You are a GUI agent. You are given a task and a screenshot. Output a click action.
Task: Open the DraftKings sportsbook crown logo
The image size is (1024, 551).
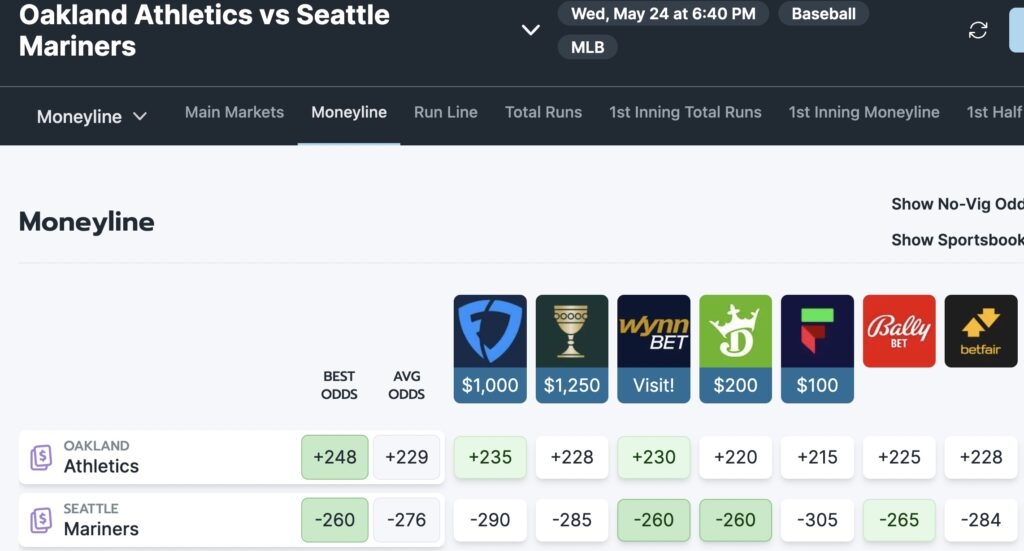coord(735,331)
